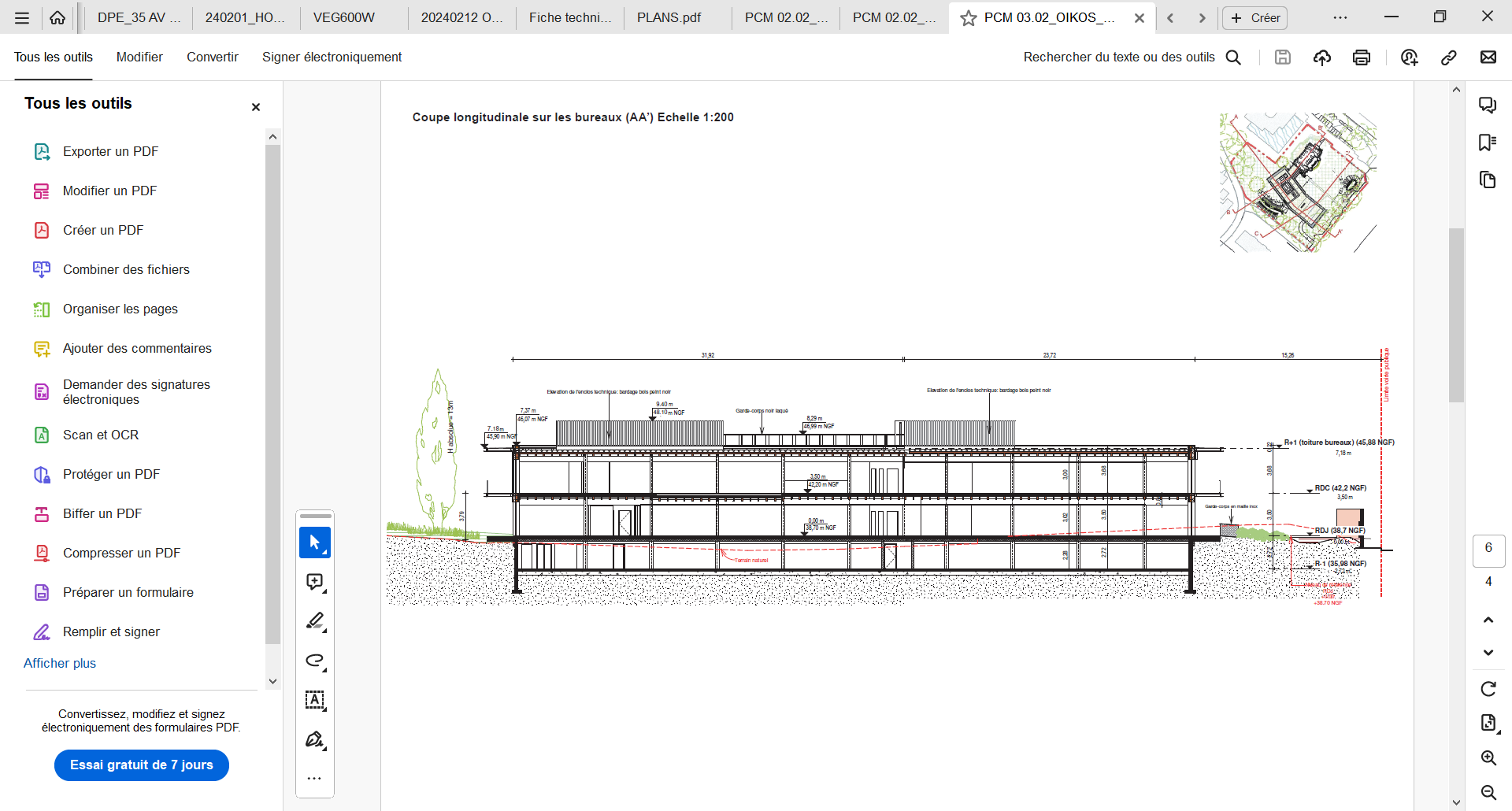
Task: Click the document vertical scrollbar thumb
Action: click(1456, 315)
